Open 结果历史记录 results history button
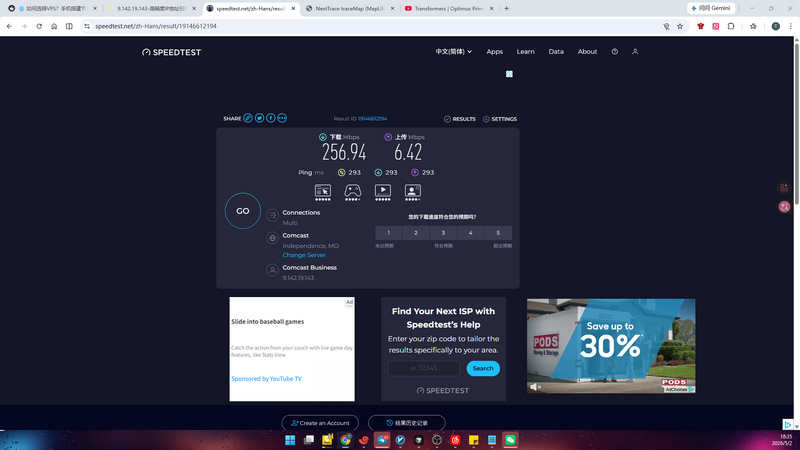 [407, 423]
